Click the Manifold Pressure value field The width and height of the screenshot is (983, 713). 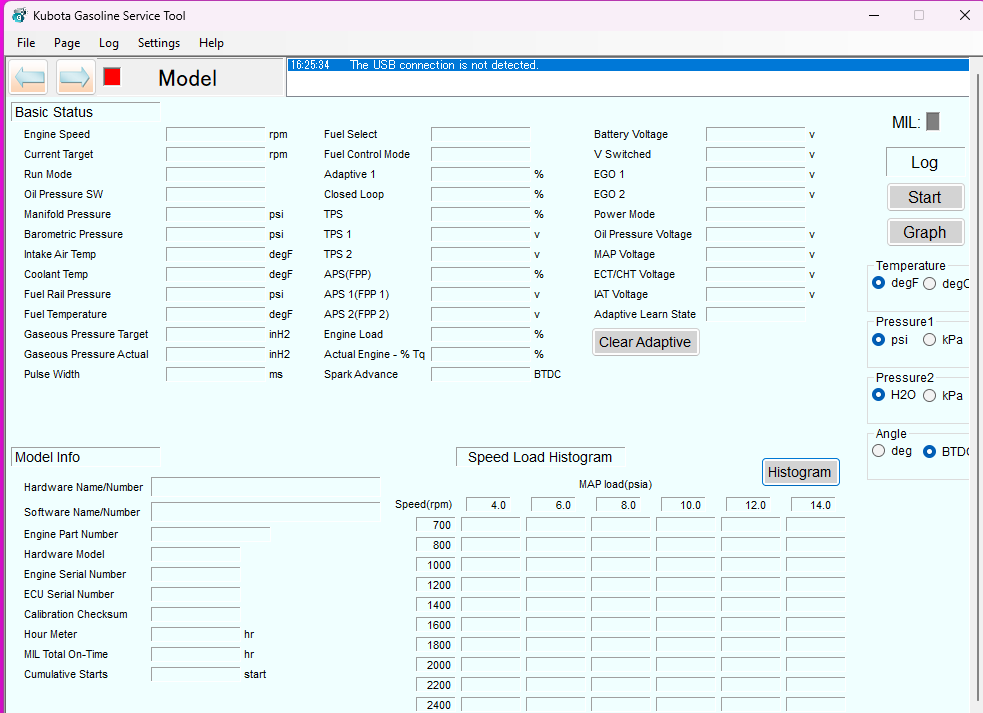(216, 214)
